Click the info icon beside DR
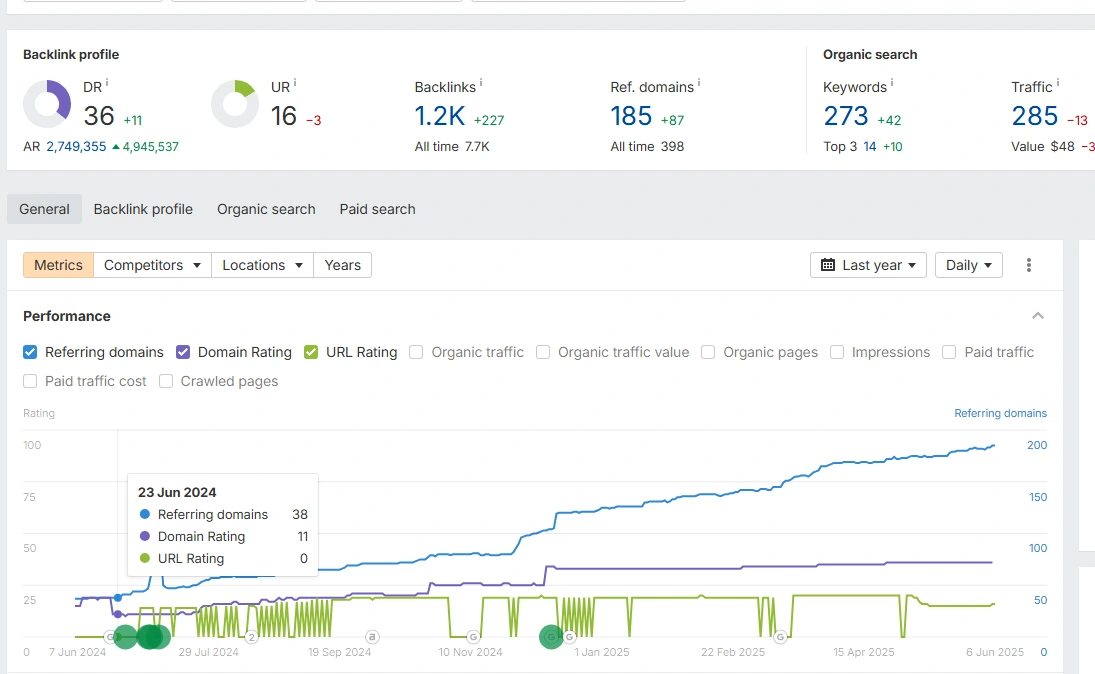Image resolution: width=1095 pixels, height=674 pixels. [x=107, y=84]
